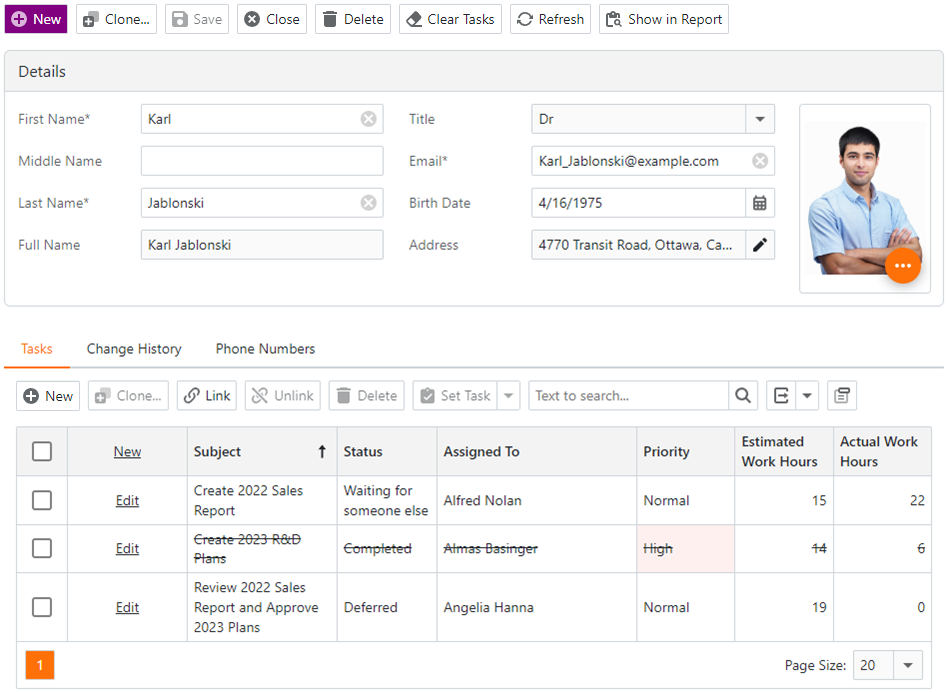Expand the Set Task dropdown arrow

tap(508, 396)
